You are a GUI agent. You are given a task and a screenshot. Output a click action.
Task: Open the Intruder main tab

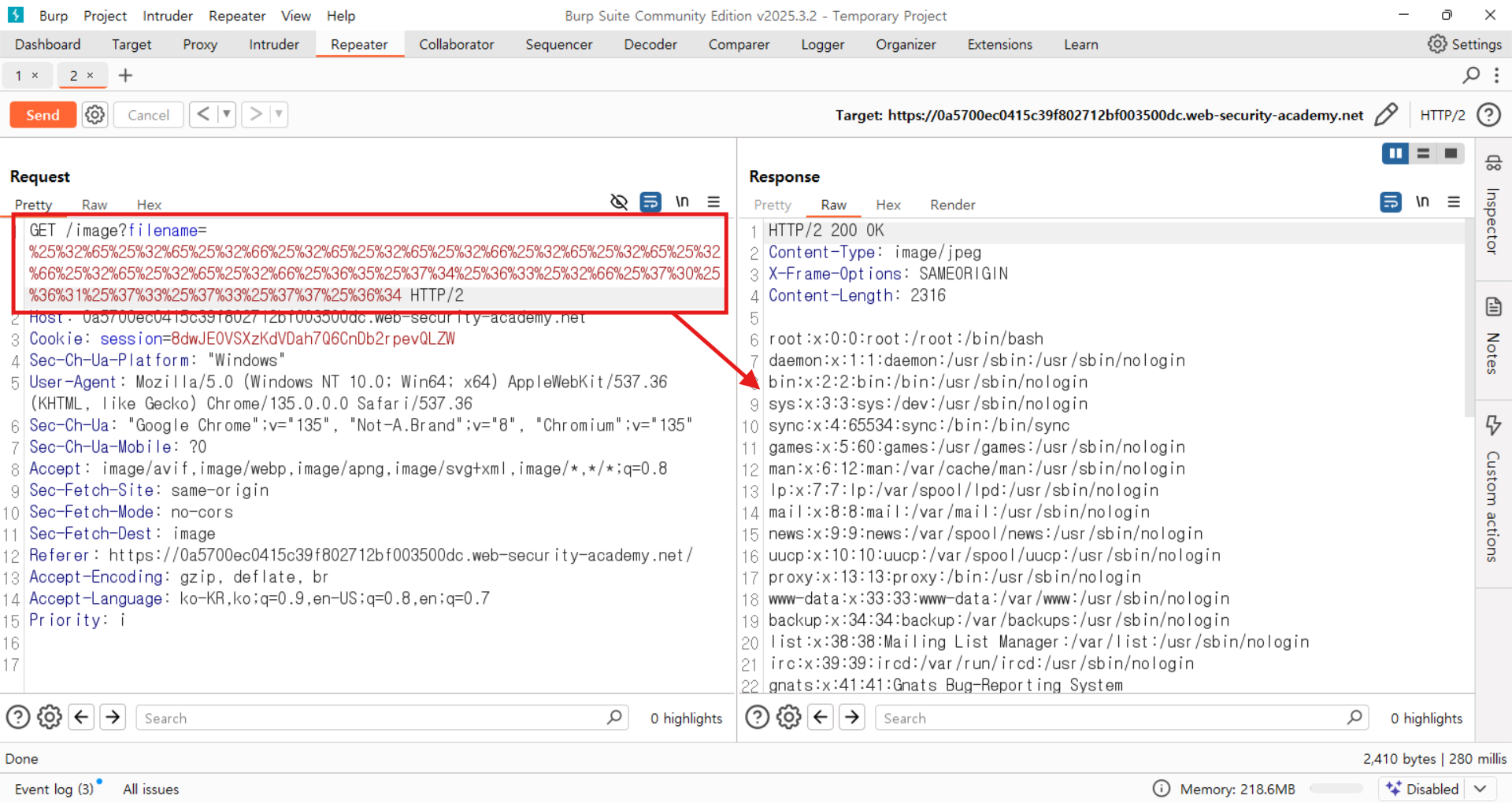click(274, 45)
